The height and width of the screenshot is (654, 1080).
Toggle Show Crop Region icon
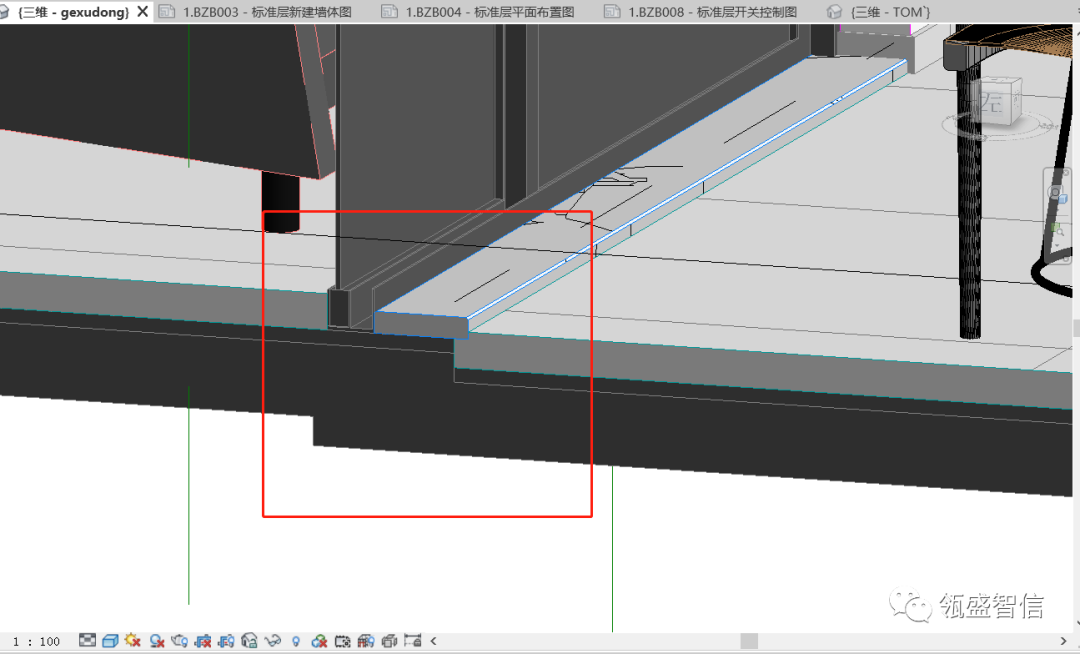coord(226,641)
